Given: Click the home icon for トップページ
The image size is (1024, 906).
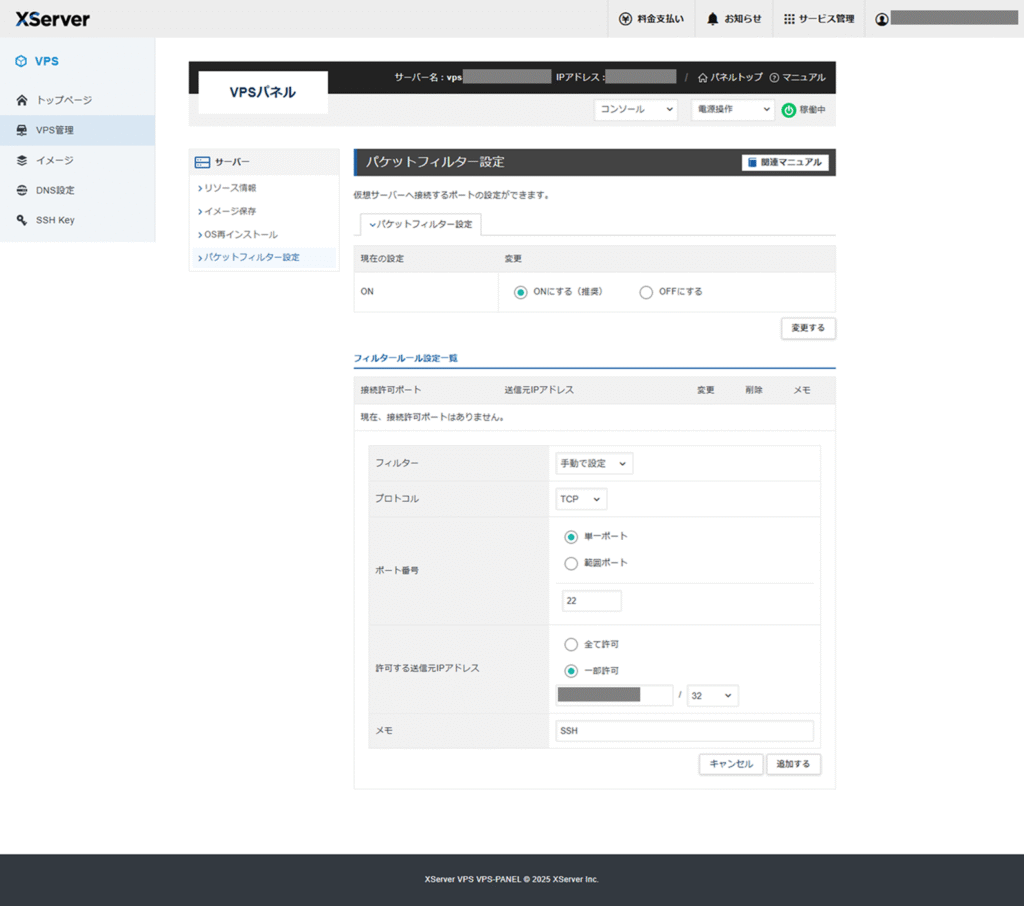Looking at the screenshot, I should point(22,100).
